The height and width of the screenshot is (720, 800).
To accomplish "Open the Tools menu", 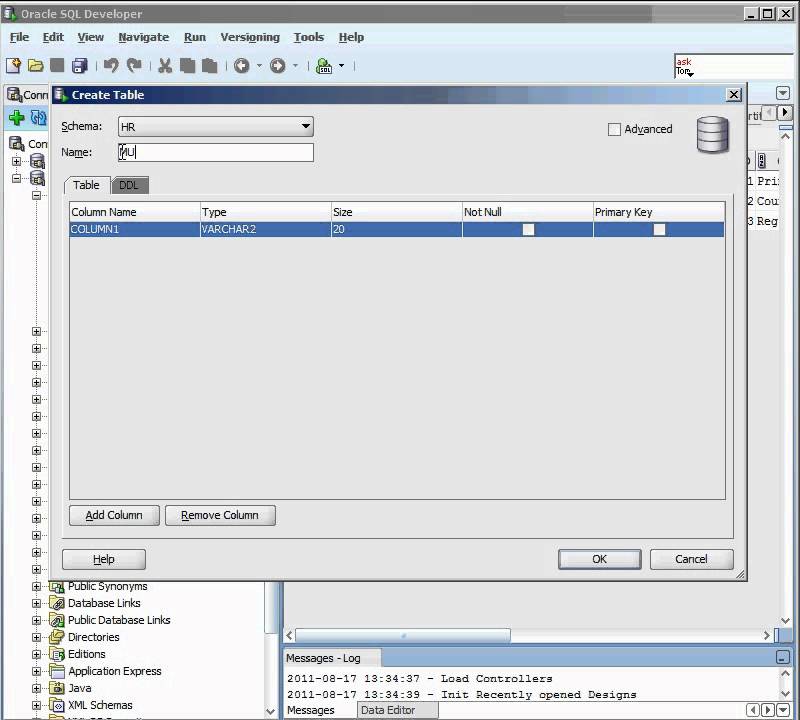I will click(309, 37).
